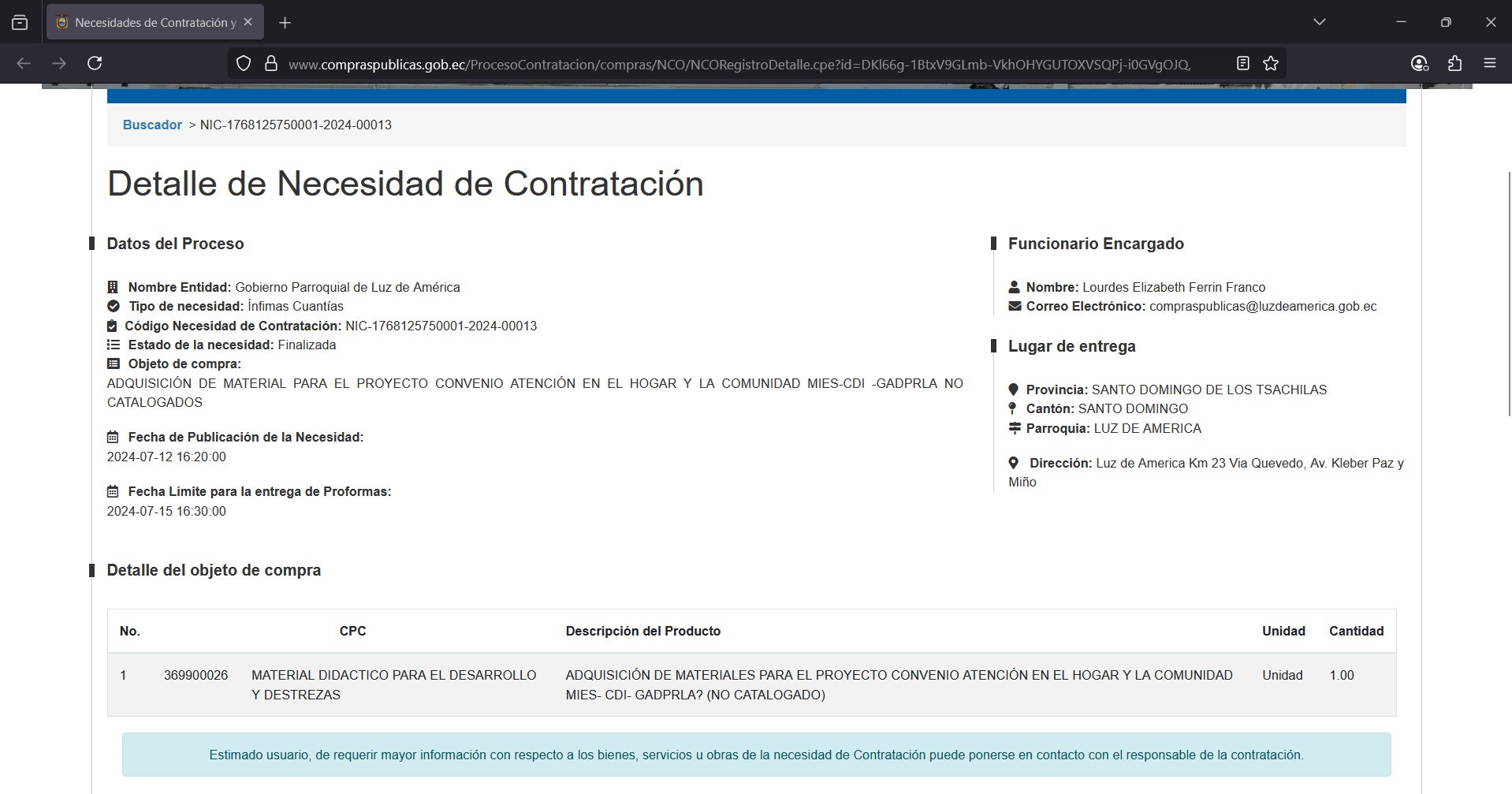Viewport: 1512px width, 794px height.
Task: Click the Tipo de necesidad check icon
Action: [x=114, y=306]
